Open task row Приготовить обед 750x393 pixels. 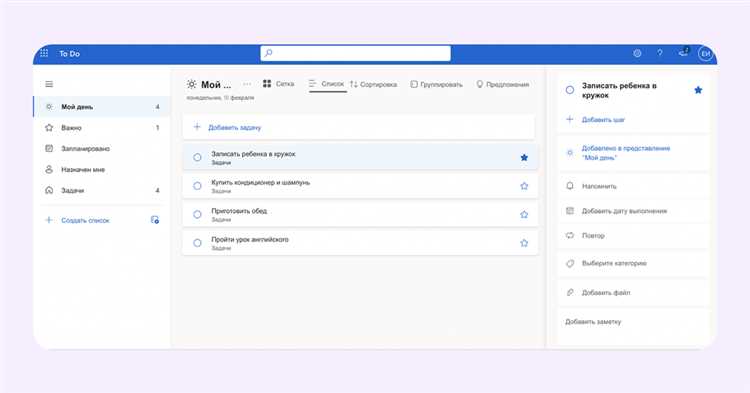(x=360, y=214)
